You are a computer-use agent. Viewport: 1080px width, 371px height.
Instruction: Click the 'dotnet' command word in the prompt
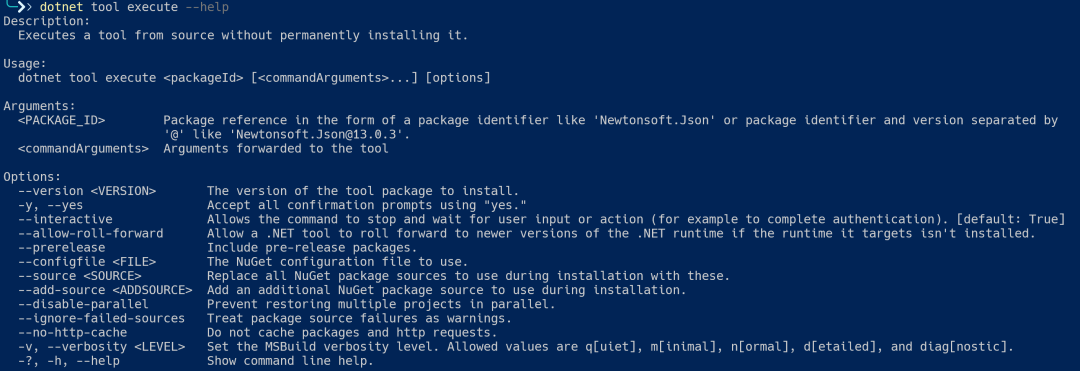61,7
